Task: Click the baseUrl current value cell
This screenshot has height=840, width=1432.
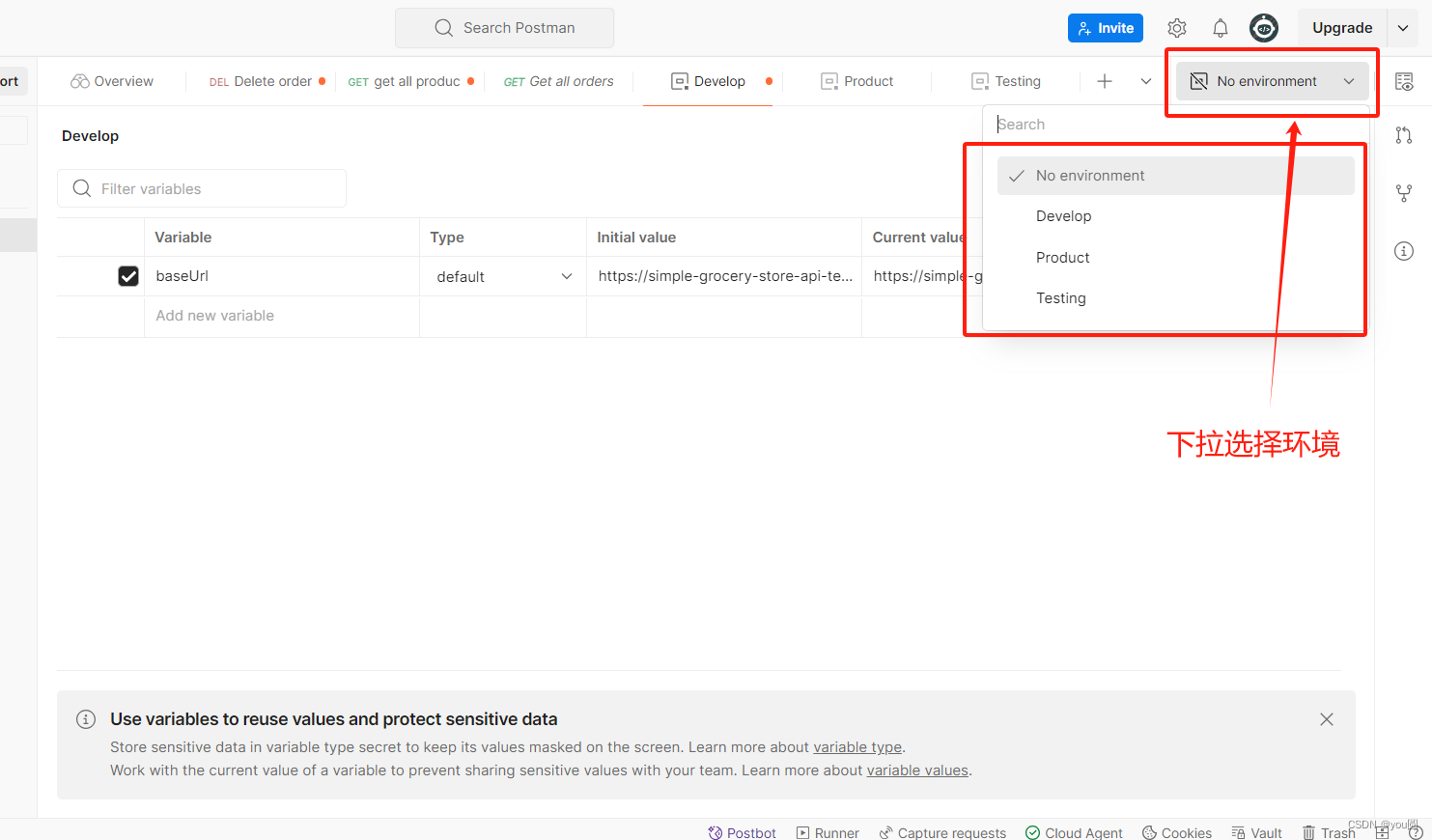Action: click(x=922, y=276)
